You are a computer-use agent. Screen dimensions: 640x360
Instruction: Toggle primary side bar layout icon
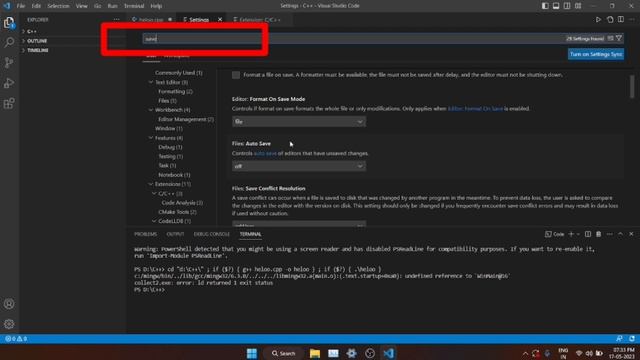545,6
